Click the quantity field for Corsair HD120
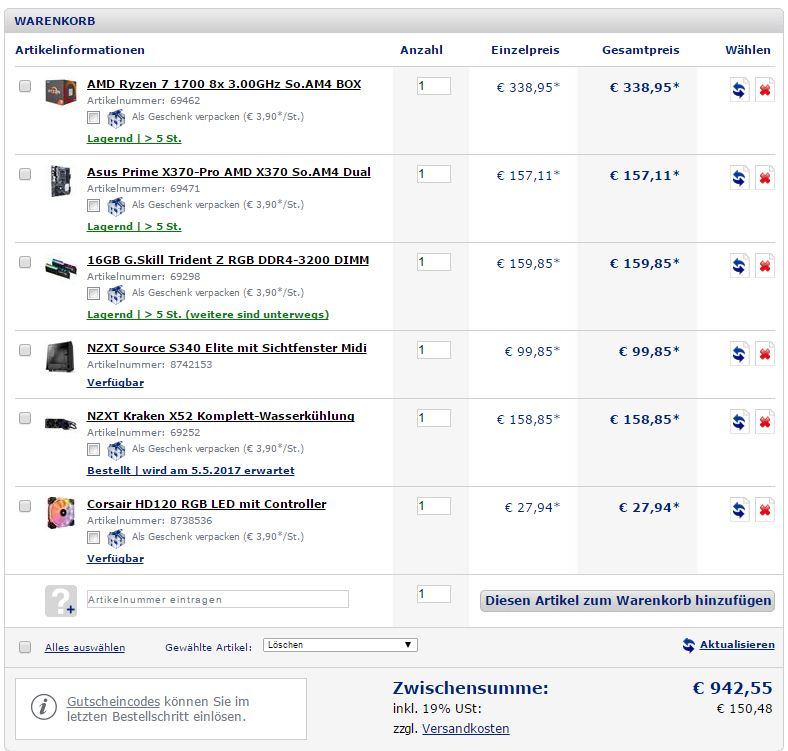Image resolution: width=788 pixels, height=751 pixels. 433,506
